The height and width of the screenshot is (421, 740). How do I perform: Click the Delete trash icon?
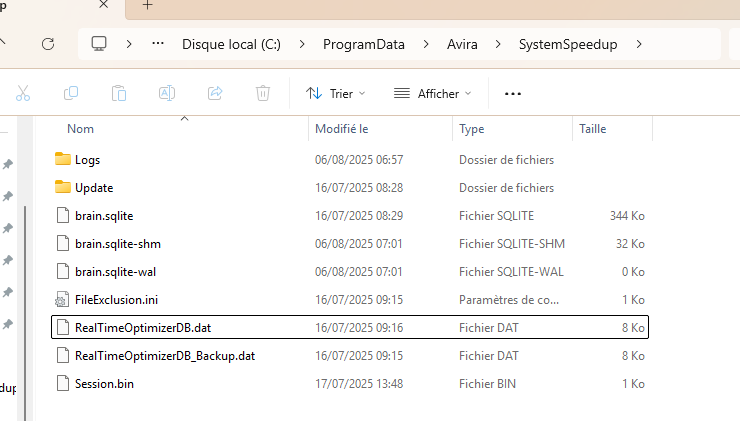pyautogui.click(x=262, y=93)
